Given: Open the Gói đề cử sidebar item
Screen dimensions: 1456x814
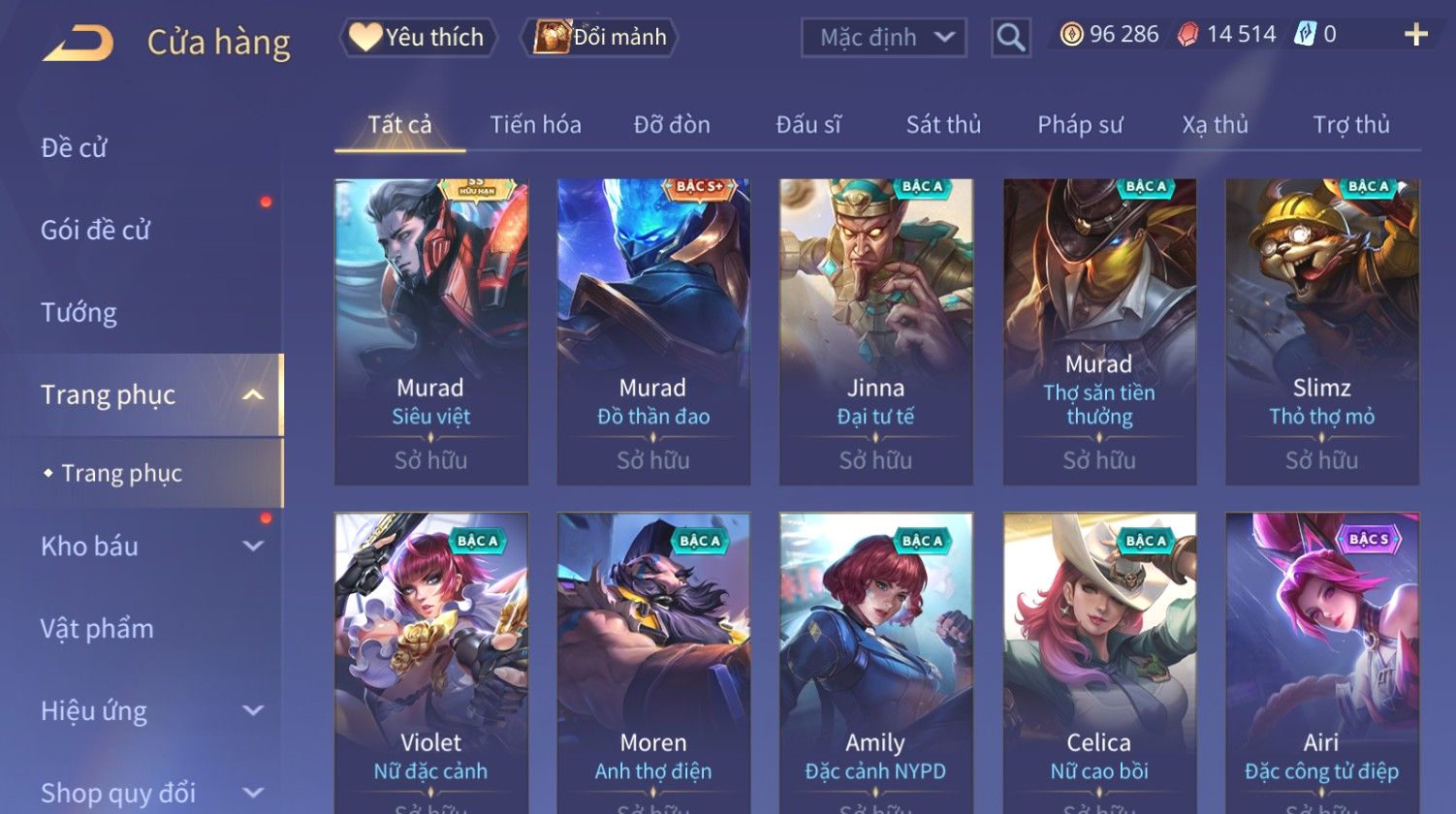Looking at the screenshot, I should tap(95, 230).
